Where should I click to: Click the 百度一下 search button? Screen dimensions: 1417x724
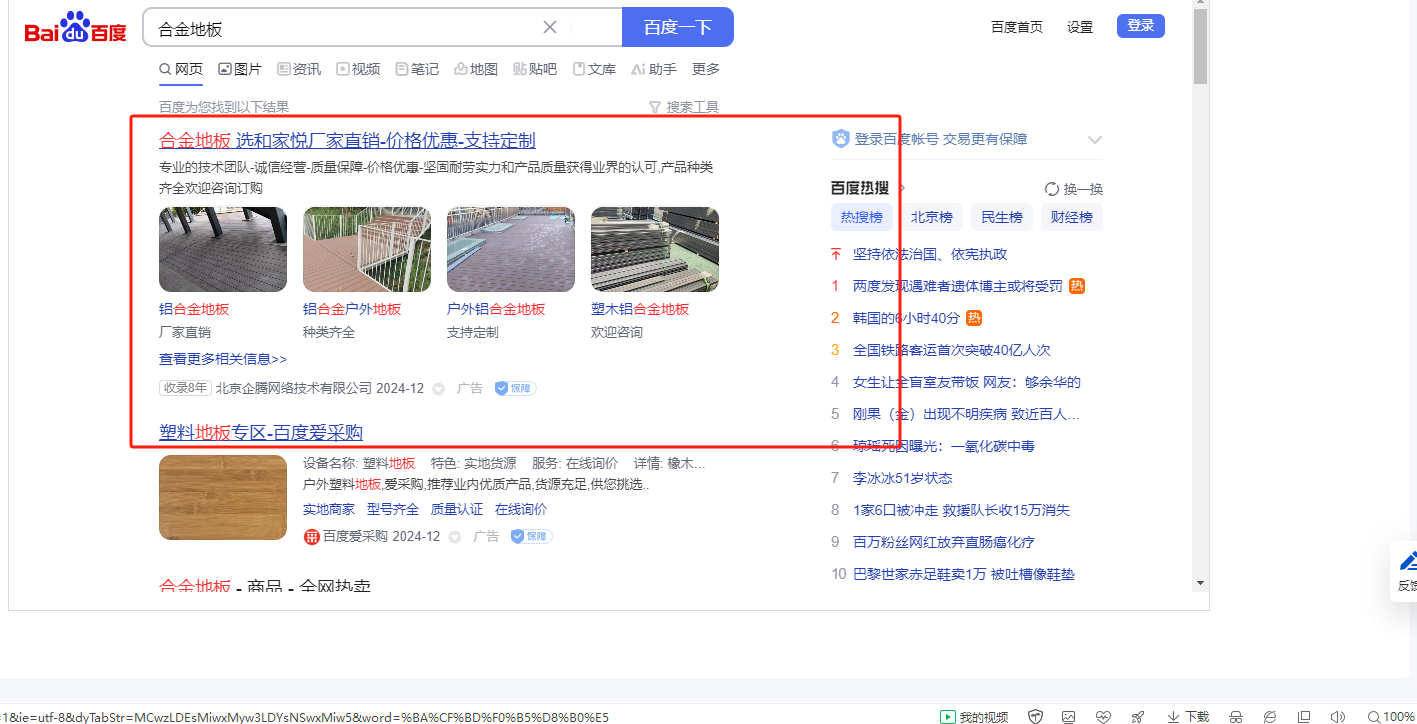pyautogui.click(x=678, y=27)
